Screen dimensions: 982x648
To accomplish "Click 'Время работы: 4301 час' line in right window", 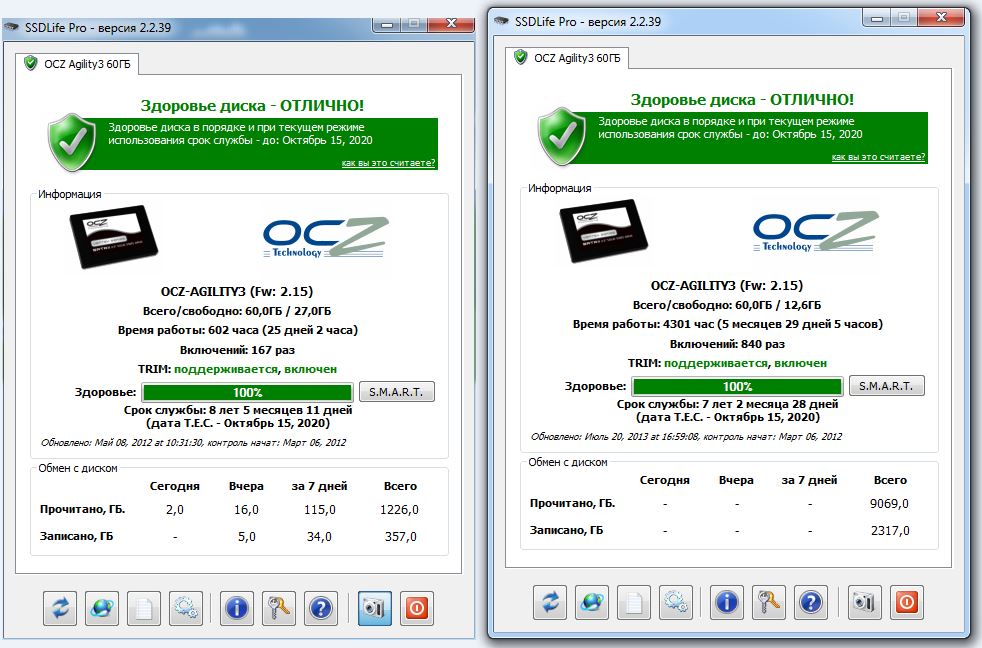I will tap(728, 324).
